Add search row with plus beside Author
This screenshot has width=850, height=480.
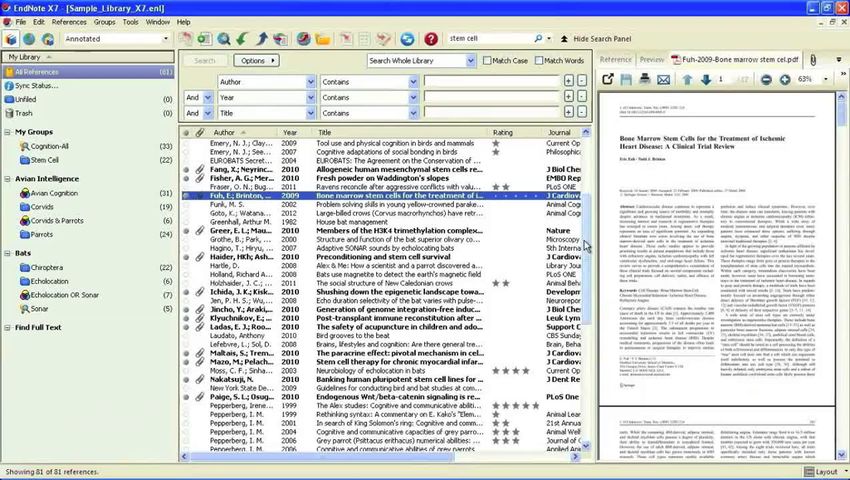pyautogui.click(x=569, y=81)
